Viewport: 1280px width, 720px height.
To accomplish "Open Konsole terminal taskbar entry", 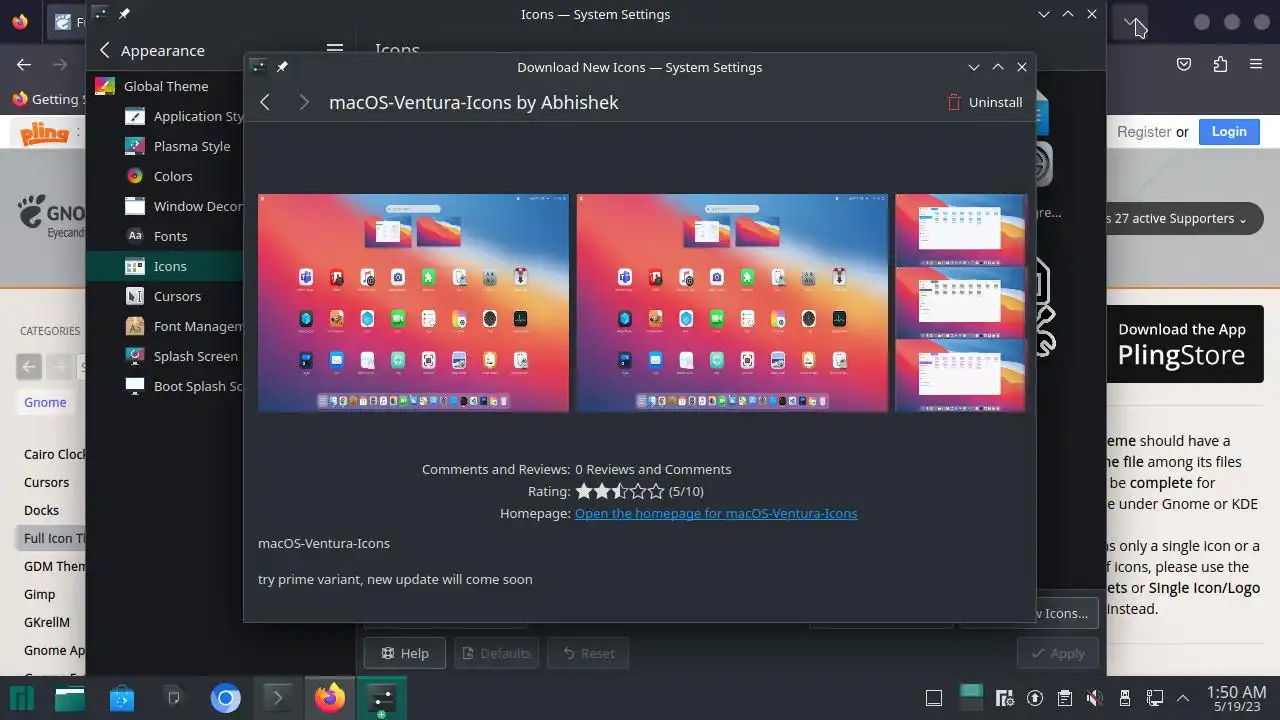I will (x=277, y=697).
